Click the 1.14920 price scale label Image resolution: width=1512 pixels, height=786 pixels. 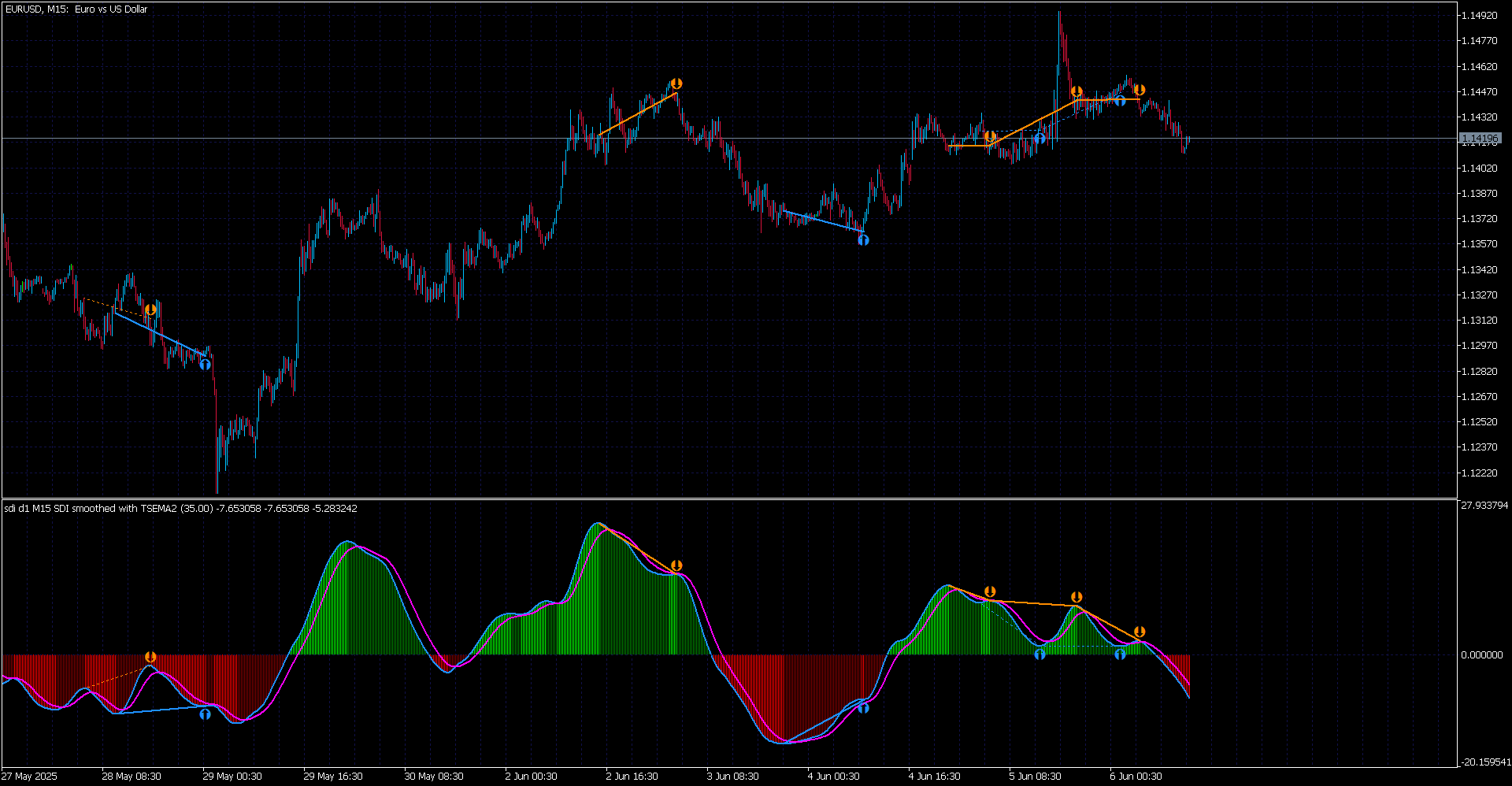click(1478, 16)
